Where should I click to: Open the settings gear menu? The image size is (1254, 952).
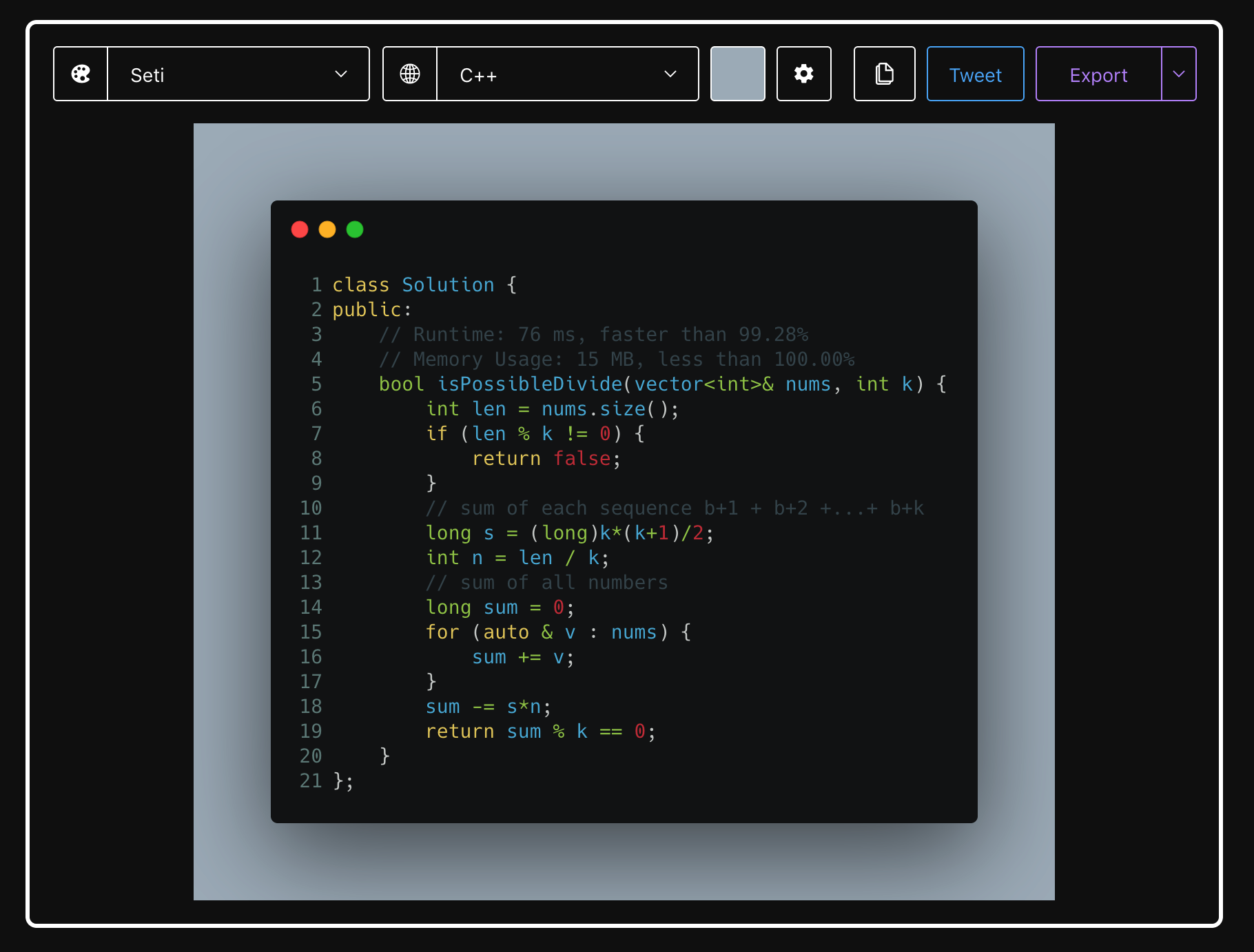[x=803, y=74]
